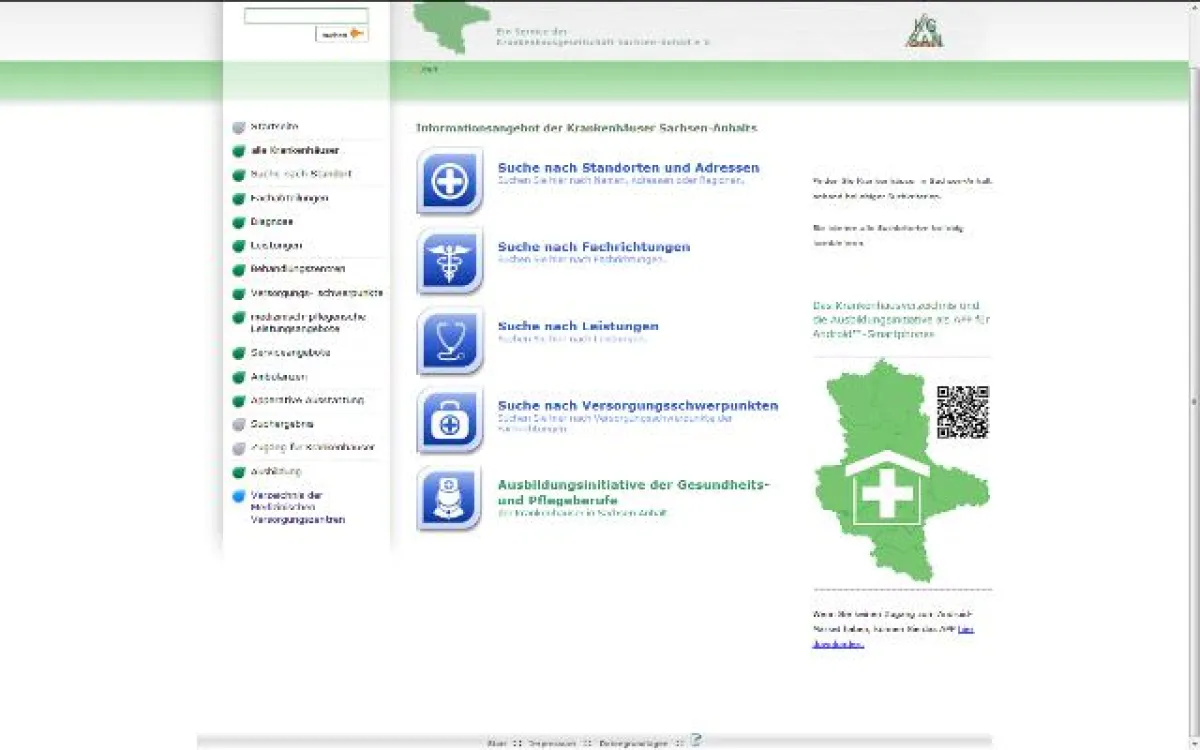The image size is (1200, 750).
Task: Open the Suche nach Fachrichtungen heading link
Action: 595,246
